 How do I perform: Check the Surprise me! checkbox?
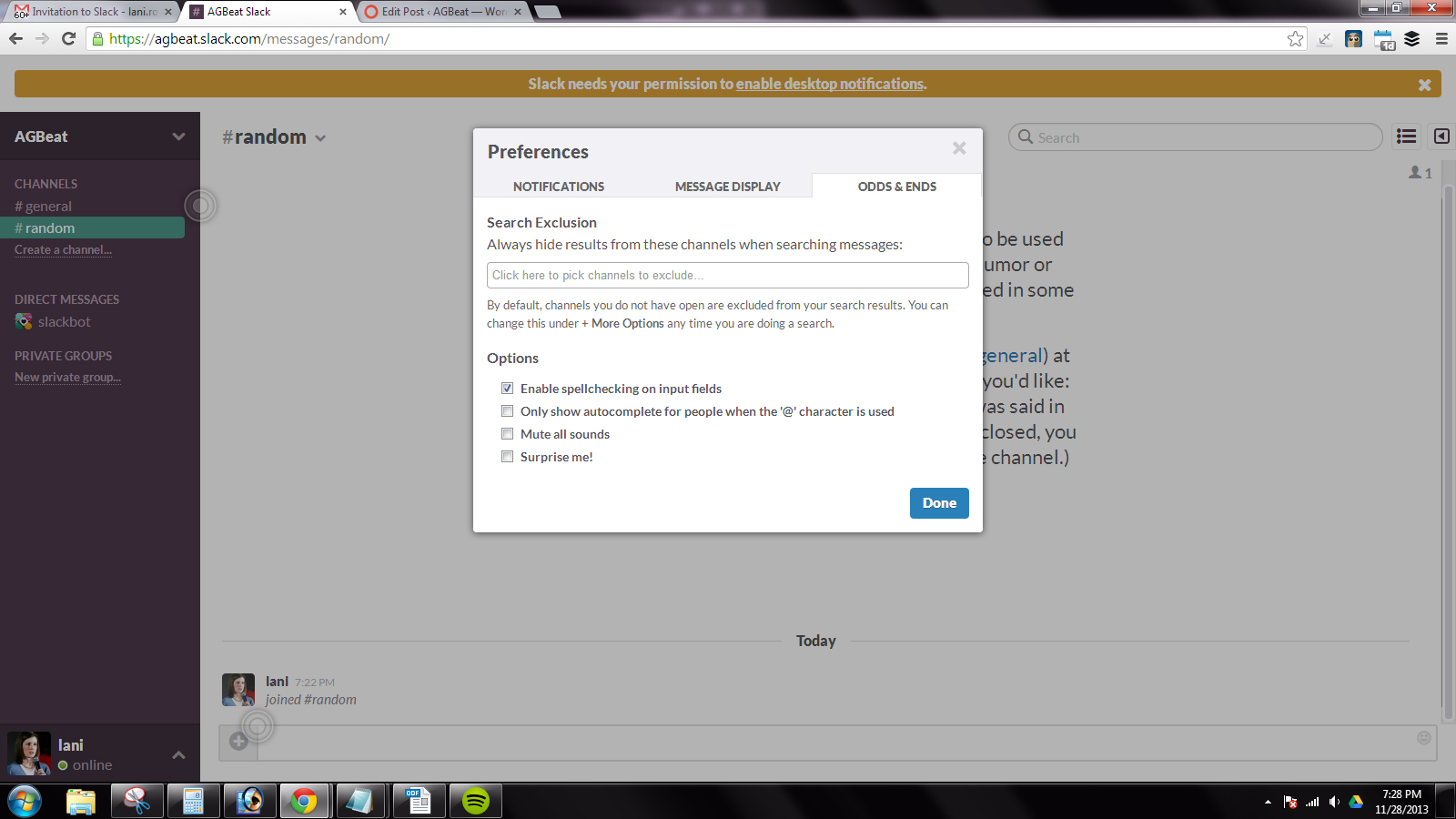(x=508, y=457)
